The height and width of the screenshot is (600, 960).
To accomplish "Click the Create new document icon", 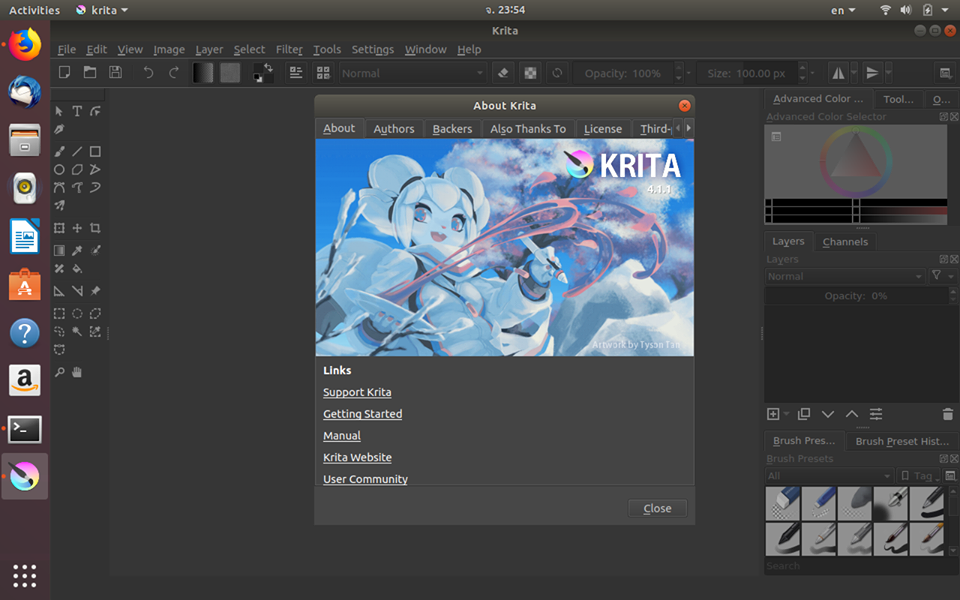I will (64, 72).
